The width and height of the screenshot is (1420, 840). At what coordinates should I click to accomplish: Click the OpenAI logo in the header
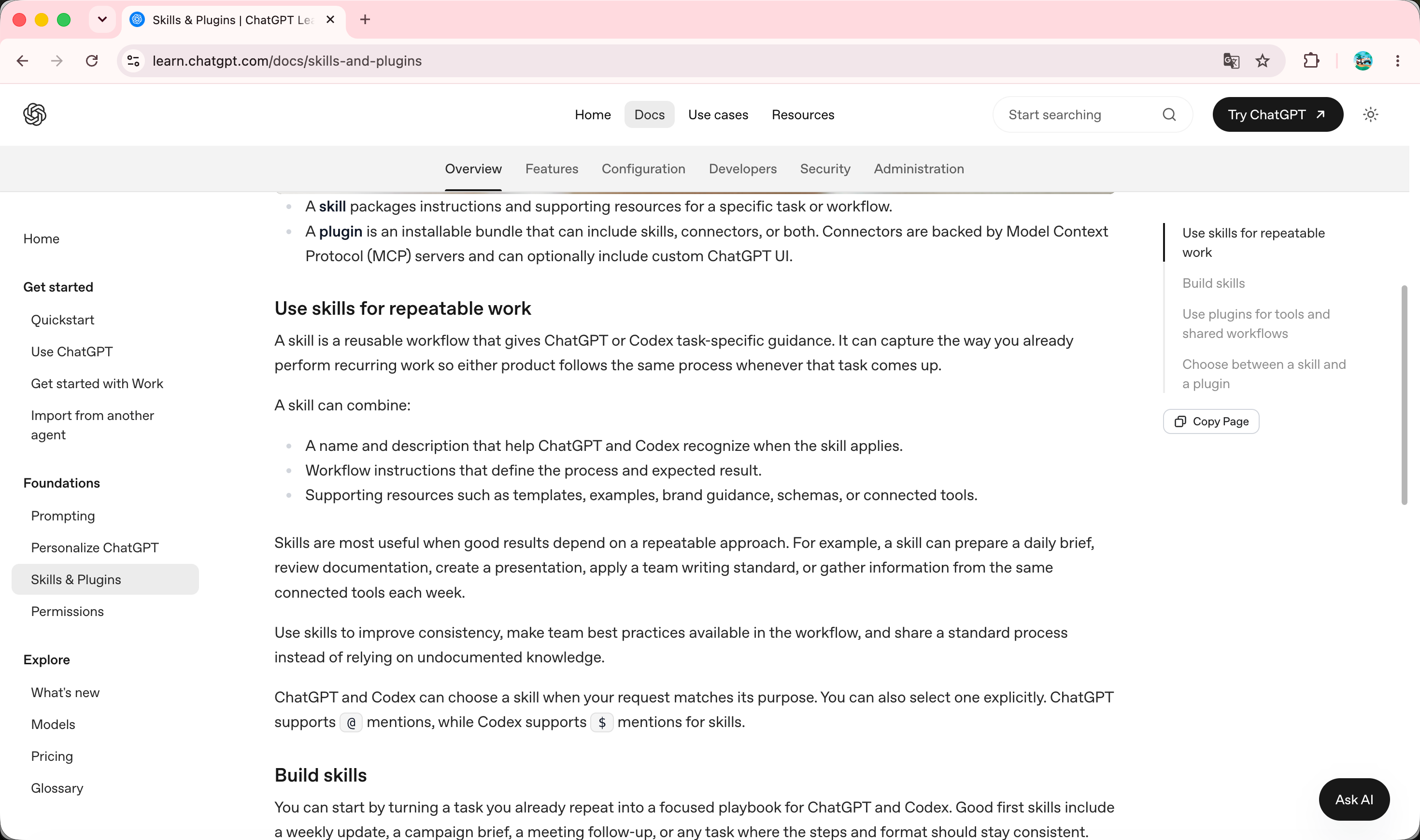[x=35, y=114]
